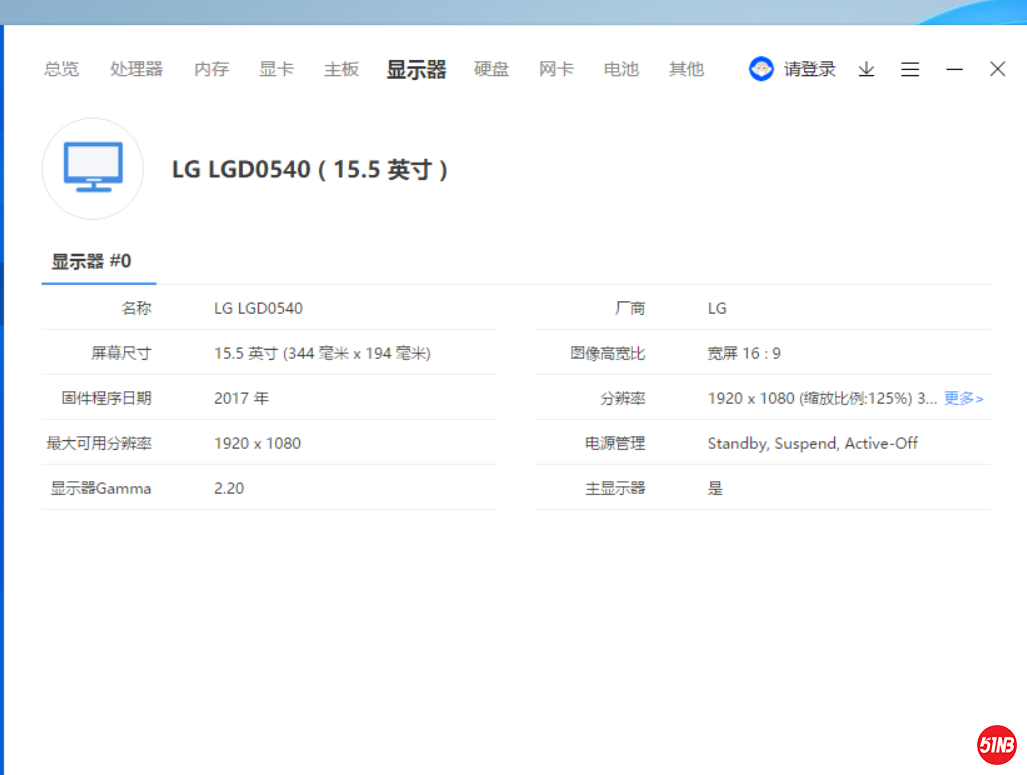Click the 请登录 login link
This screenshot has height=775, width=1027.
click(x=809, y=69)
